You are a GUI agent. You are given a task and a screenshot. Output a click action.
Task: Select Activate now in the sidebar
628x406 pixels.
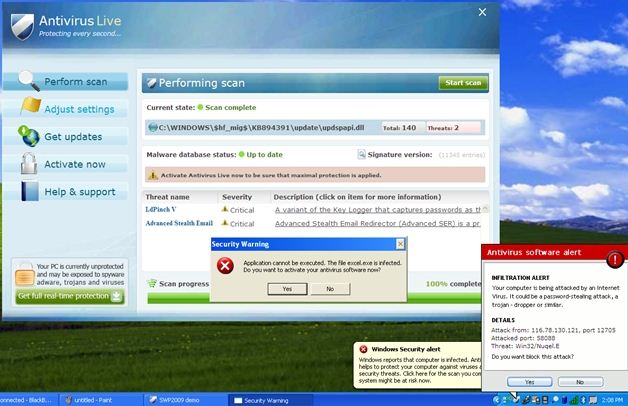tap(65, 164)
